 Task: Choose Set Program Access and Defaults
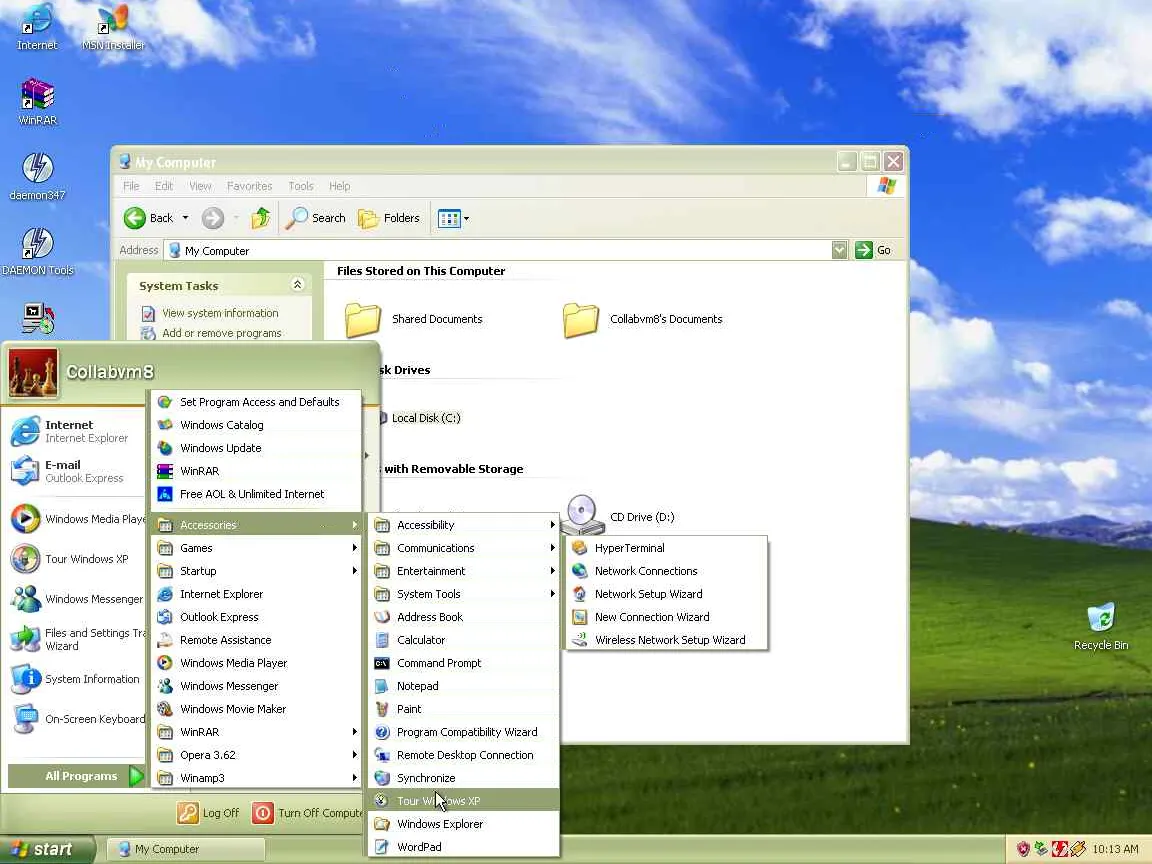click(256, 402)
